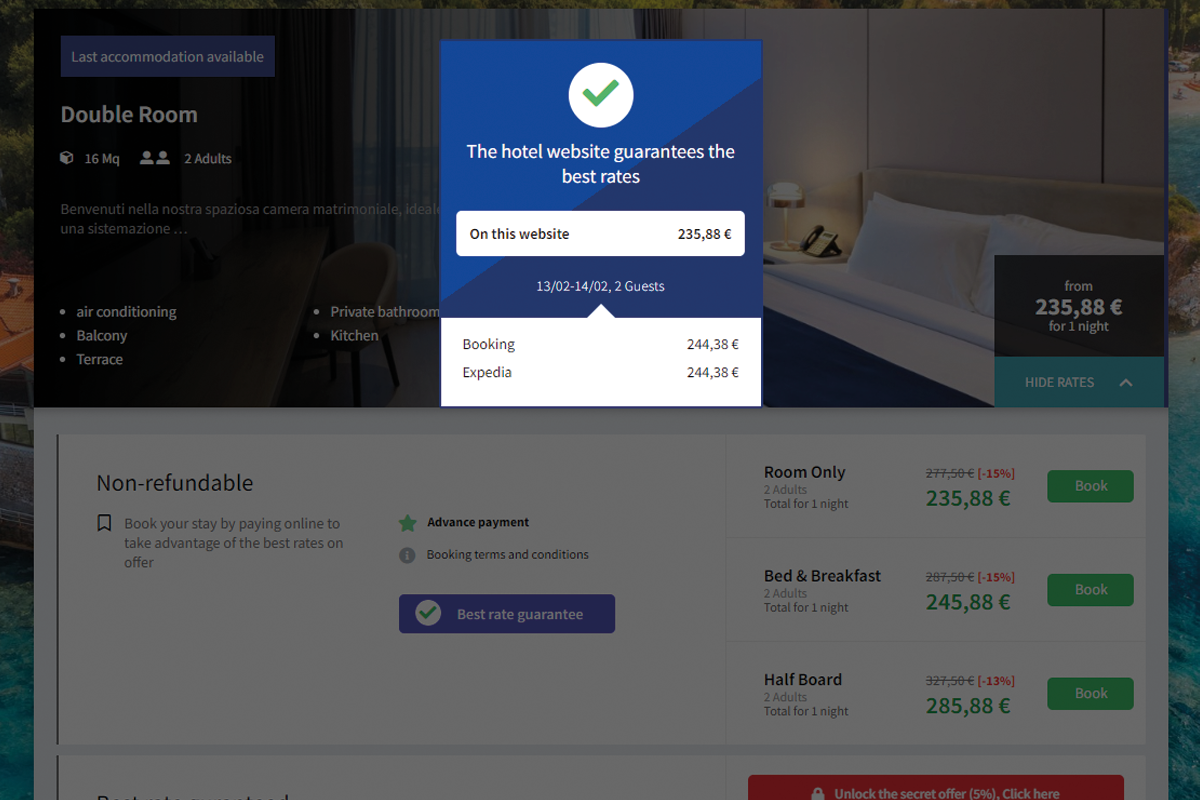
Task: Click the Last accommodation available badge
Action: click(x=167, y=57)
